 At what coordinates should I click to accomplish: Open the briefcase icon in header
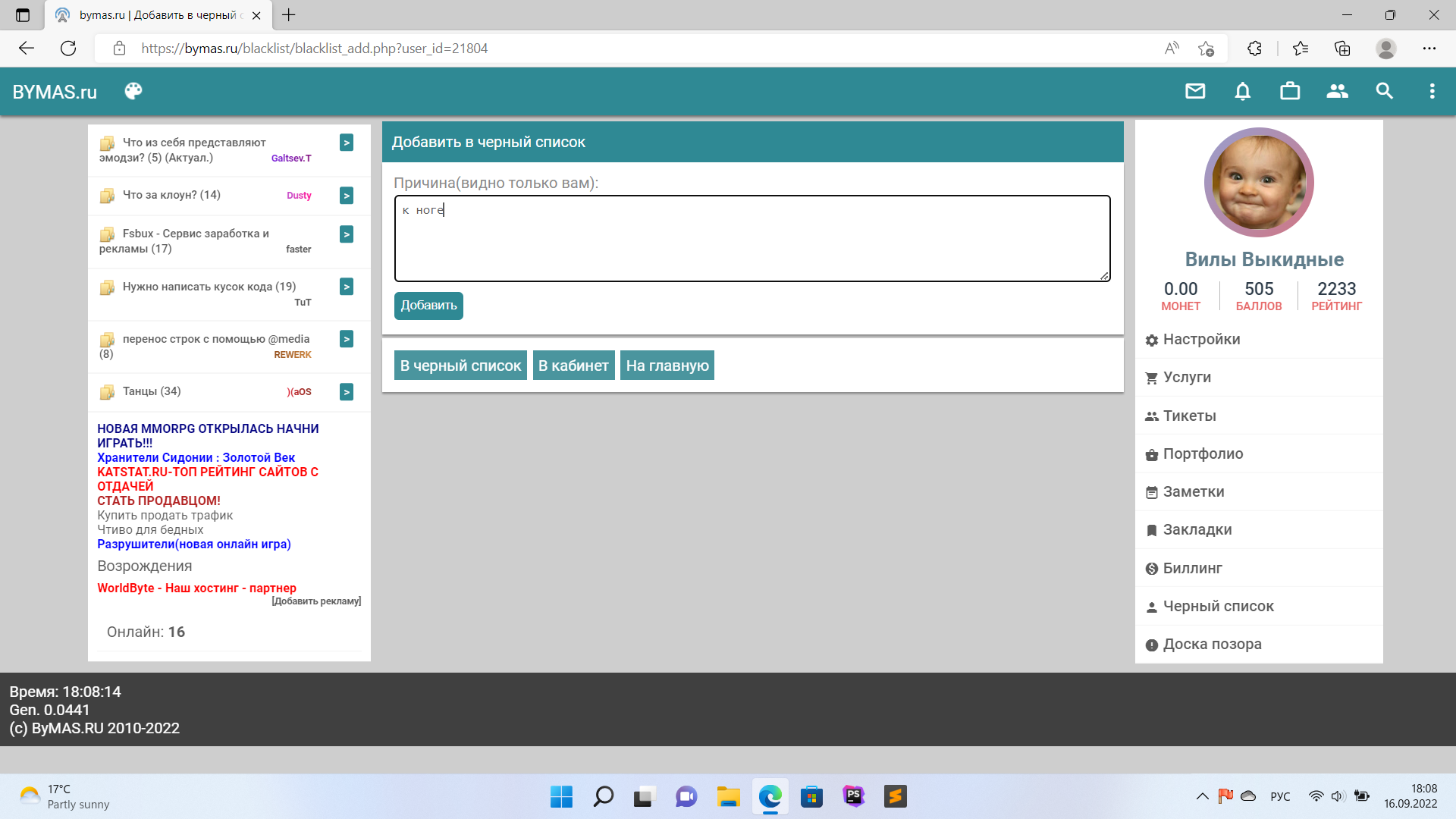click(x=1290, y=92)
